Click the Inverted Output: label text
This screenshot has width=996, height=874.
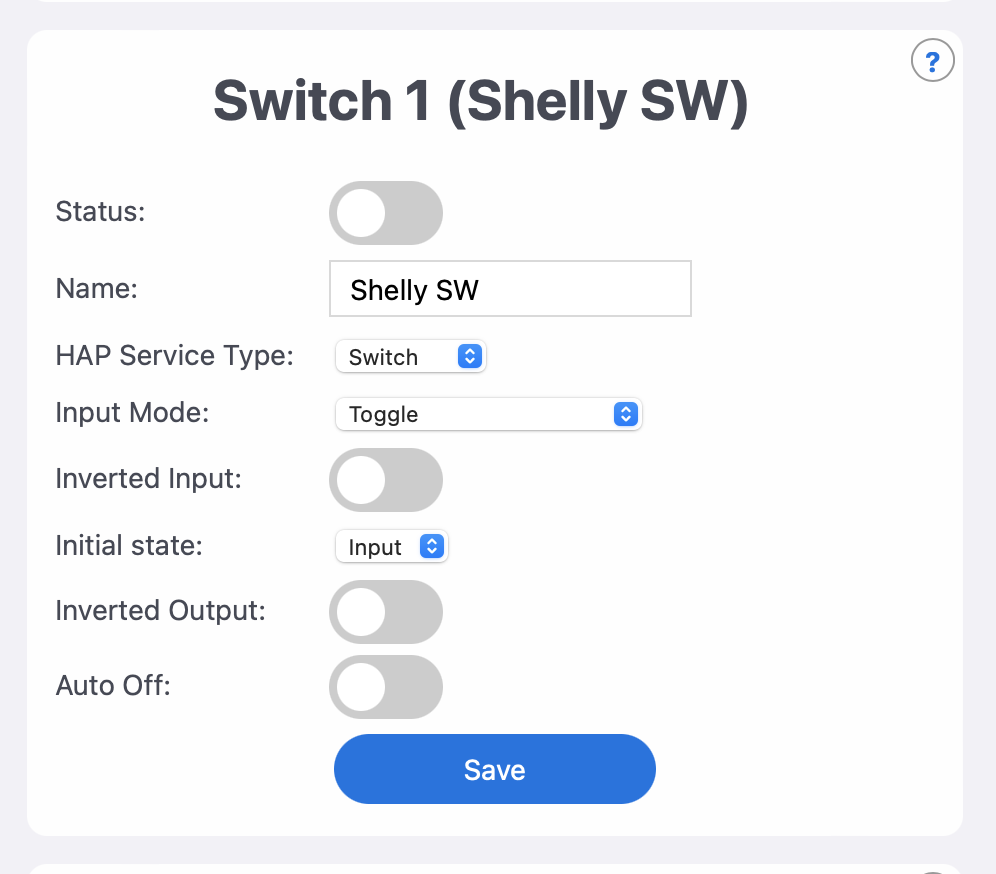coord(161,610)
